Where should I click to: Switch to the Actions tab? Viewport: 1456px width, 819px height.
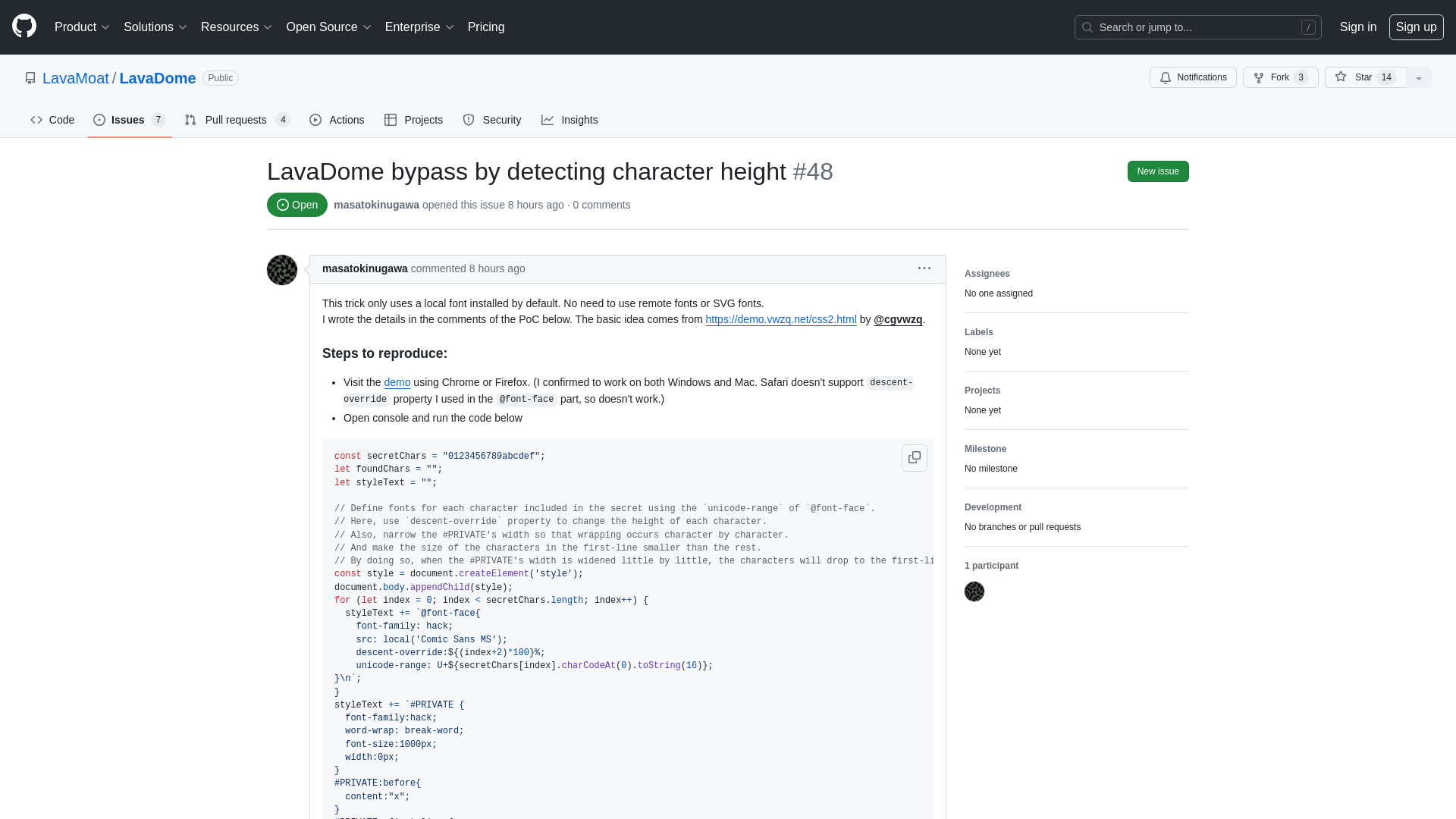(337, 120)
